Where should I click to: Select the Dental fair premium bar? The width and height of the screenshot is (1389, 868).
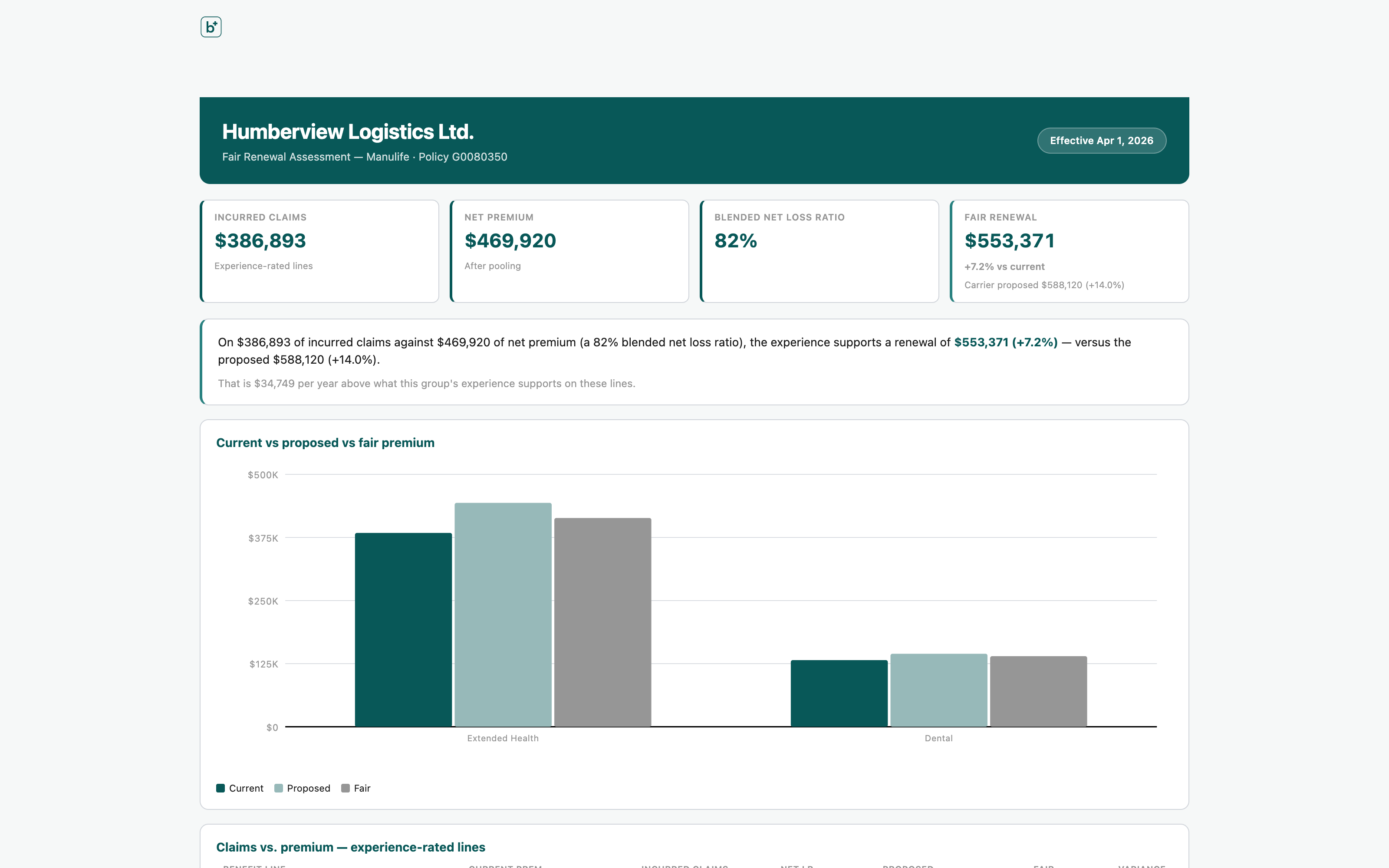[x=1038, y=691]
